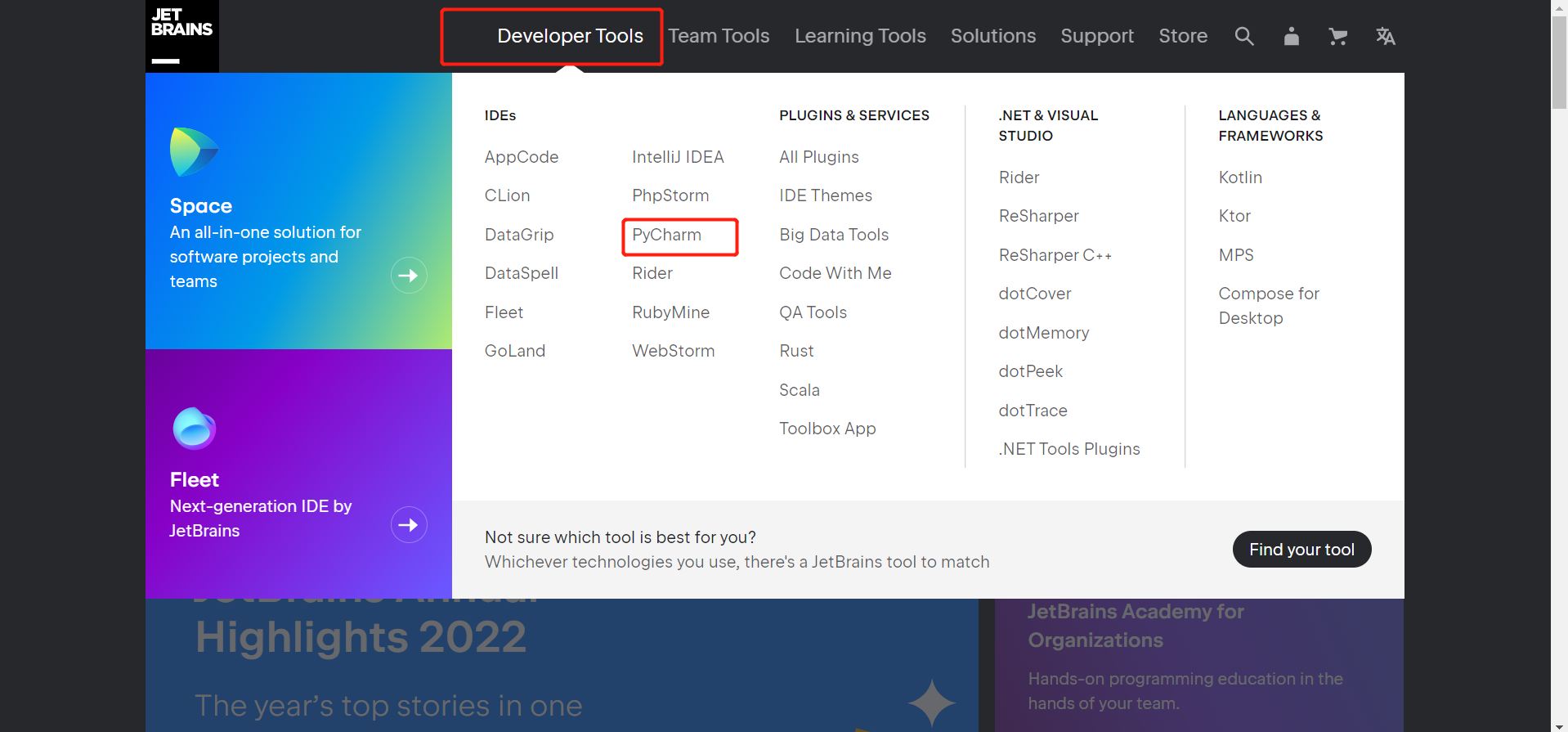This screenshot has width=1568, height=732.
Task: Select DataGrip from the IDEs list
Action: point(519,235)
